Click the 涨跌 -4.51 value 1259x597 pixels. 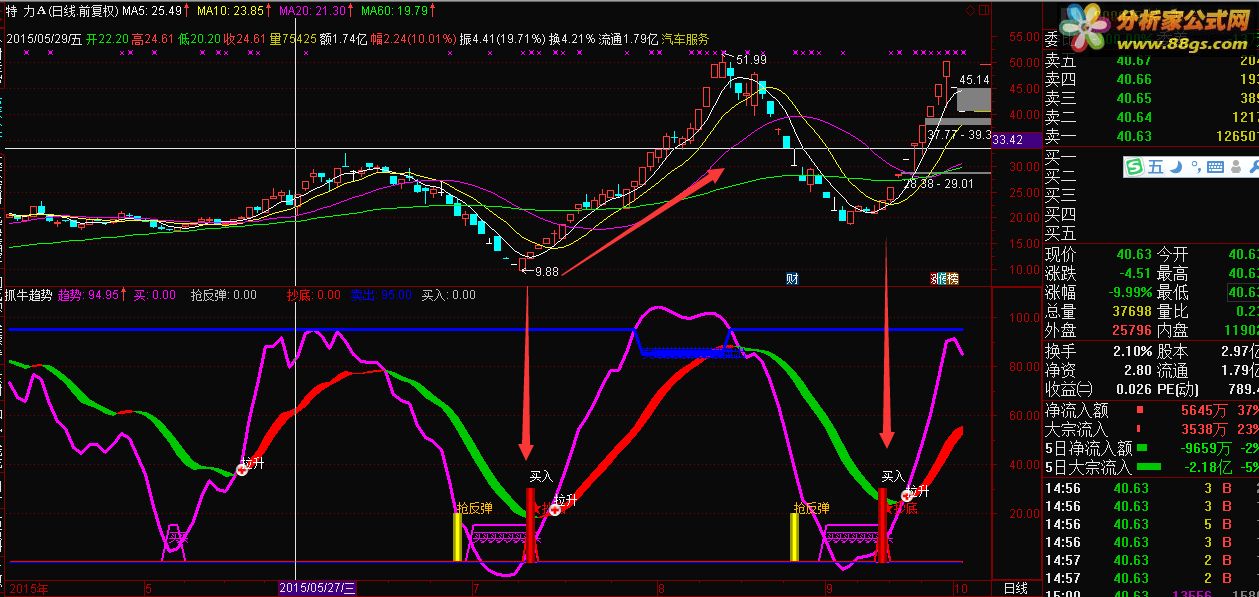pyautogui.click(x=1135, y=273)
